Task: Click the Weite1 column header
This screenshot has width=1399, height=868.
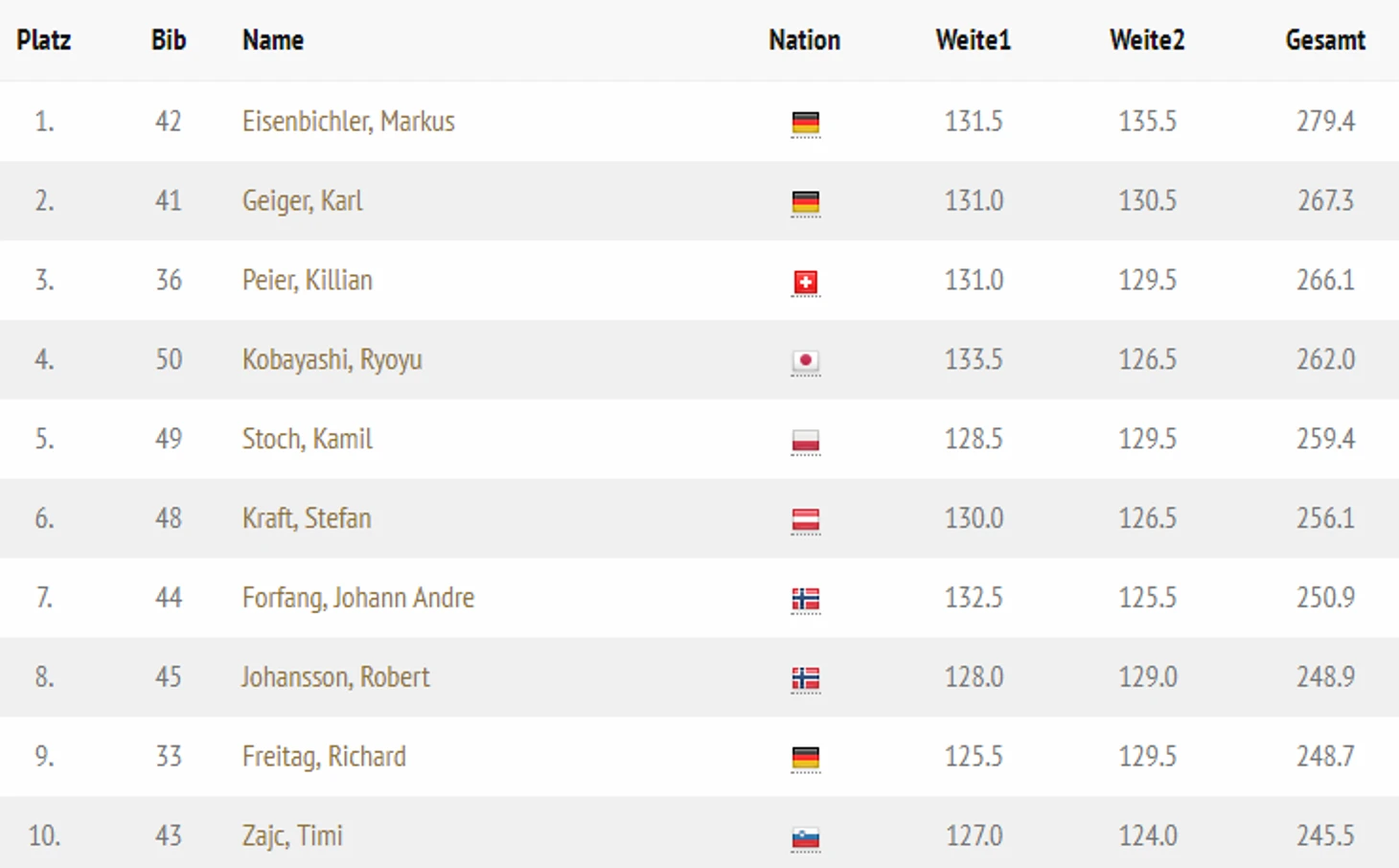Action: [x=974, y=40]
